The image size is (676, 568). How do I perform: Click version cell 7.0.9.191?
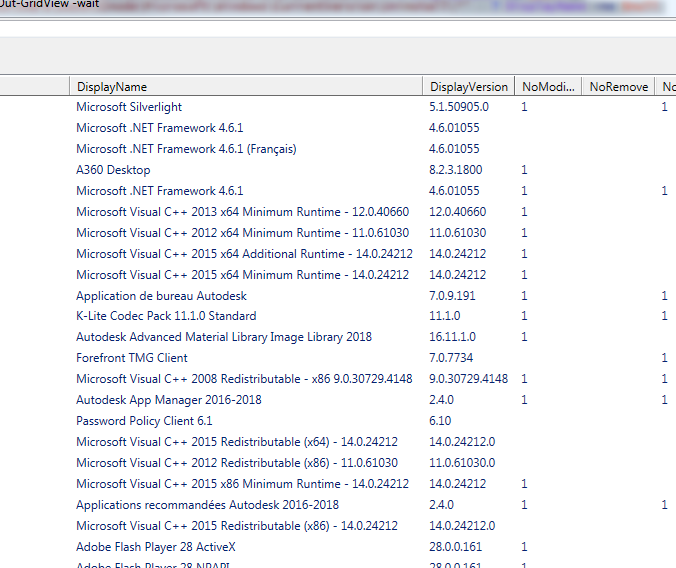(x=452, y=296)
